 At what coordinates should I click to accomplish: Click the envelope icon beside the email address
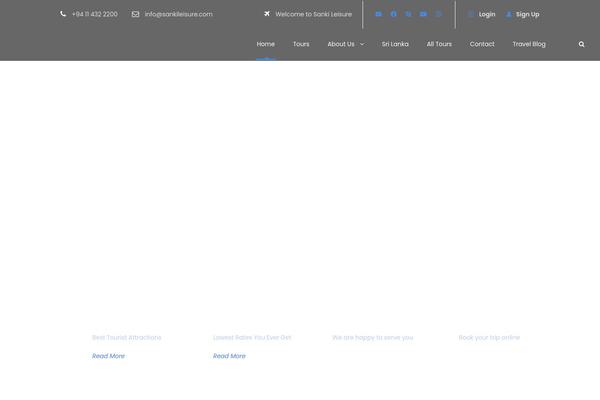[x=135, y=14]
